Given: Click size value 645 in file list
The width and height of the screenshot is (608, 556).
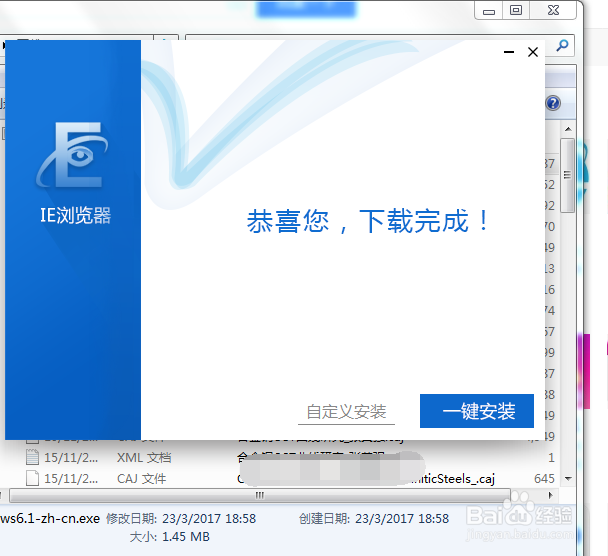Looking at the screenshot, I should point(544,479).
